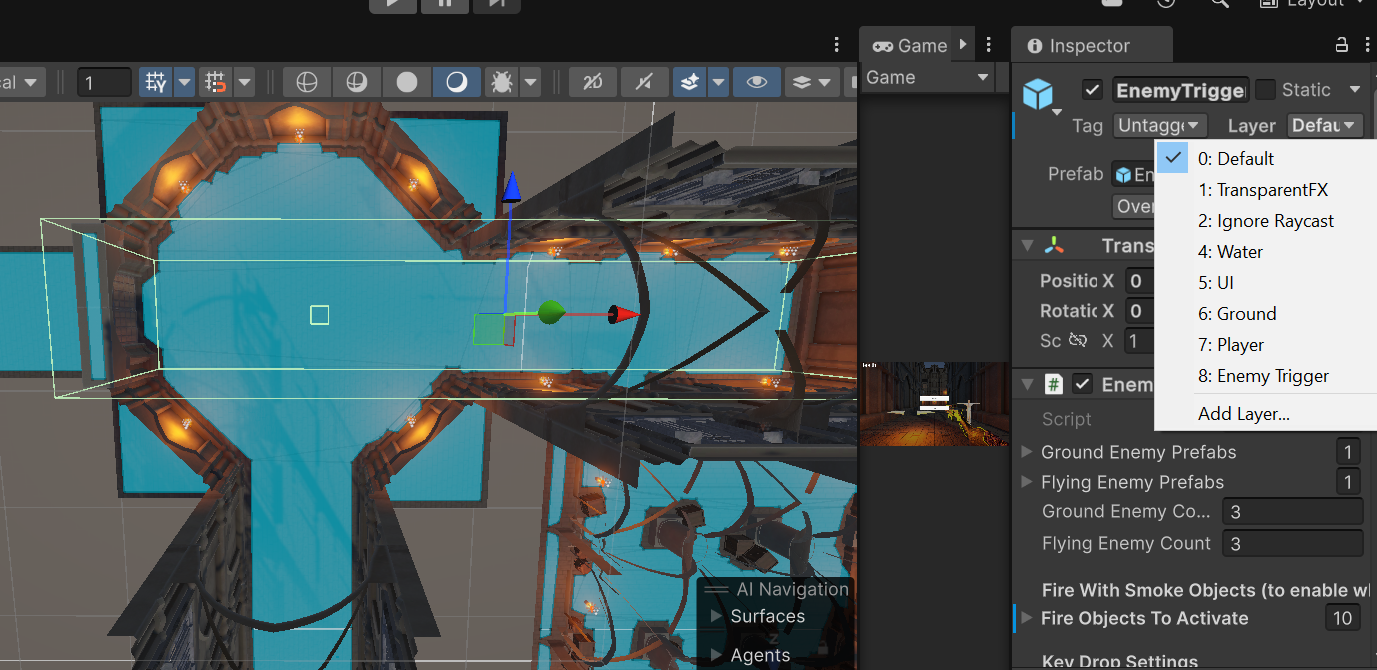Image resolution: width=1377 pixels, height=670 pixels.
Task: Select the 8: Enemy Trigger layer entry
Action: point(1262,375)
